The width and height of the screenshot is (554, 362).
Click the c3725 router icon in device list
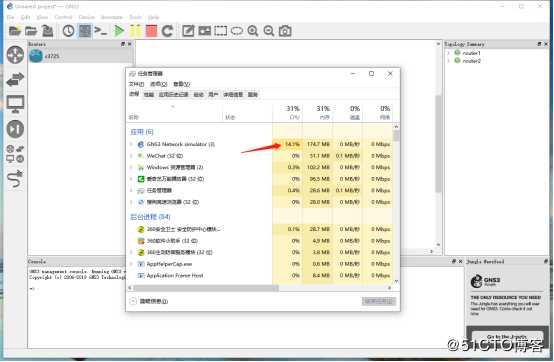click(36, 56)
